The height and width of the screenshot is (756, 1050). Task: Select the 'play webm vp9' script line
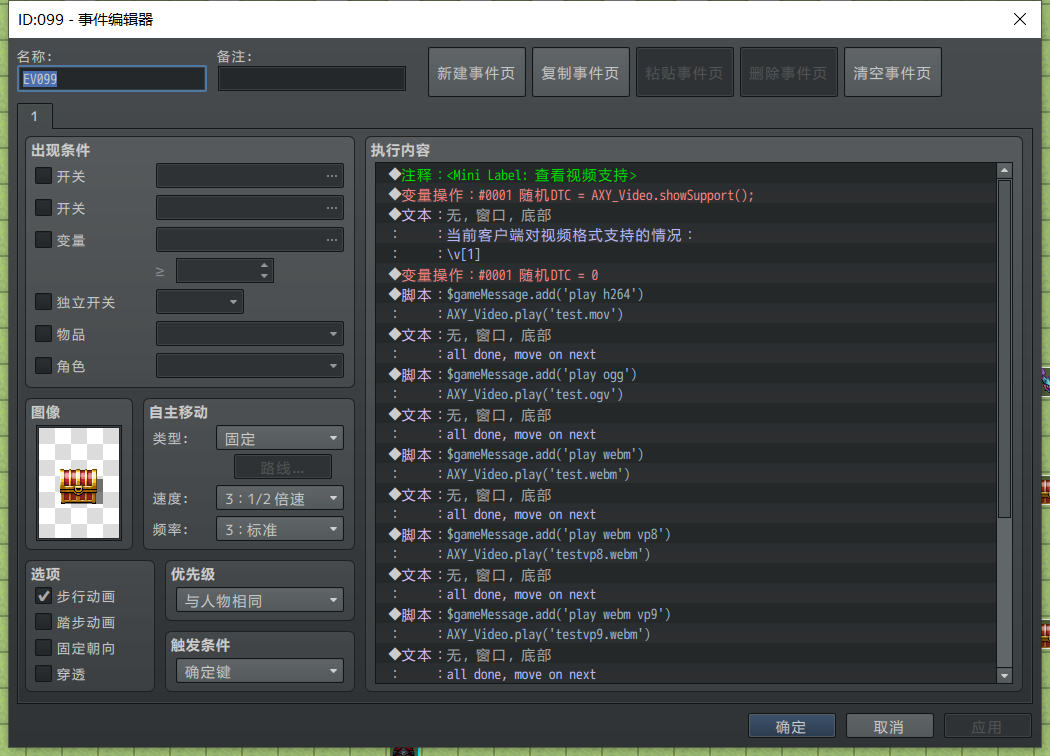(686, 615)
